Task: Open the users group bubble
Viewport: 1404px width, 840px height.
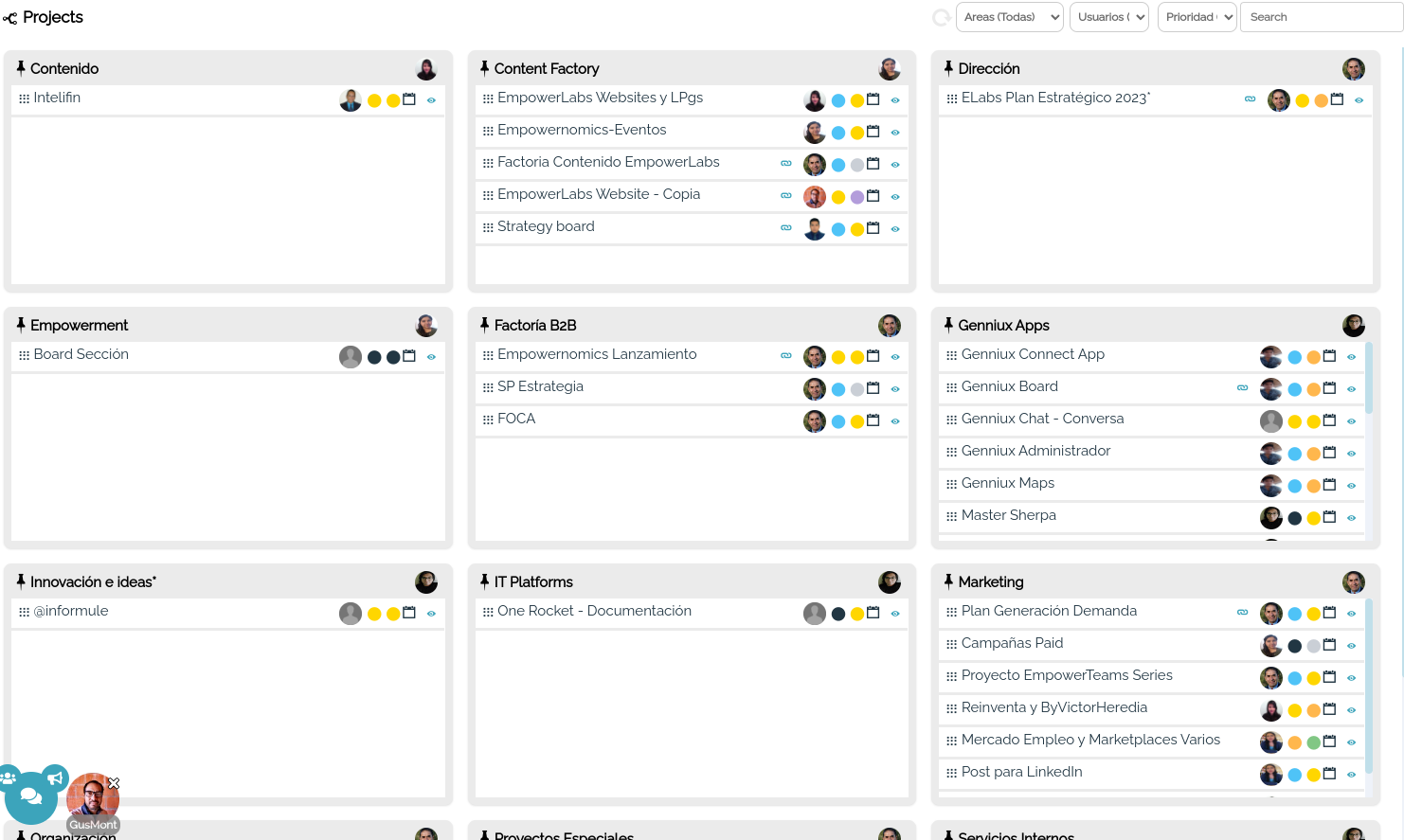Action: coord(8,778)
